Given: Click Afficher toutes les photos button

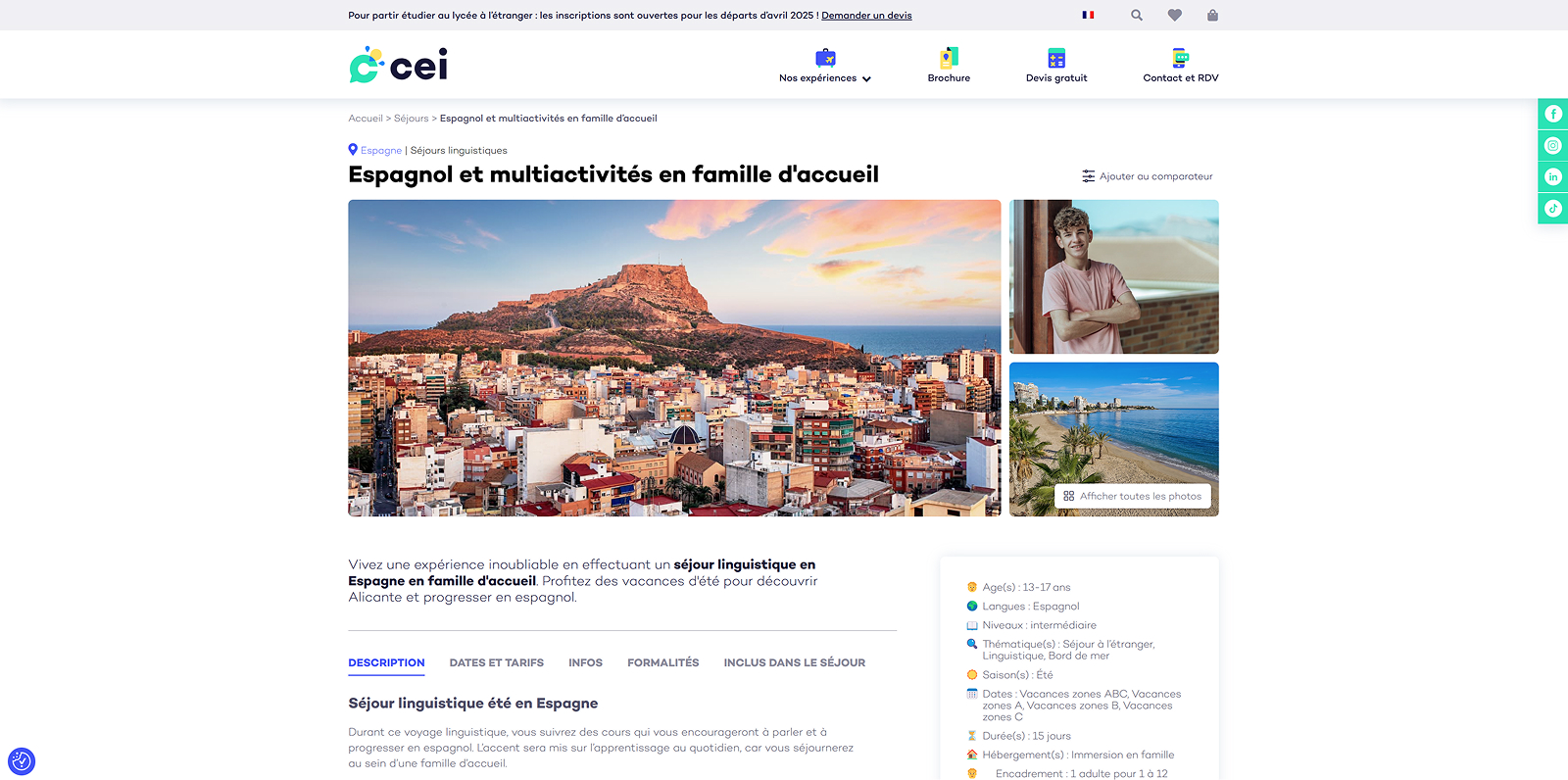Looking at the screenshot, I should point(1132,496).
